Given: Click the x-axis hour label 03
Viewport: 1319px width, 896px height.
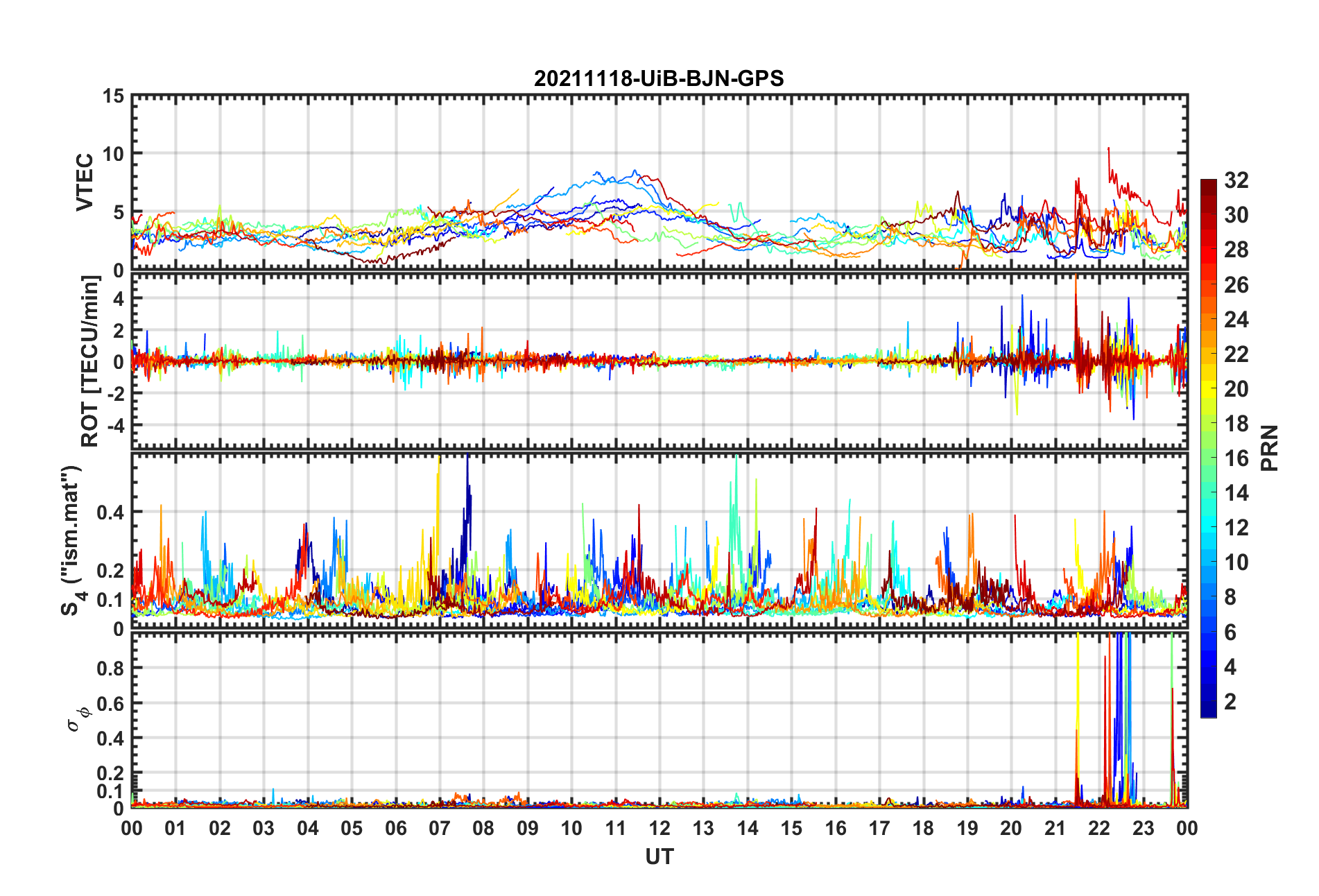Looking at the screenshot, I should [x=264, y=828].
